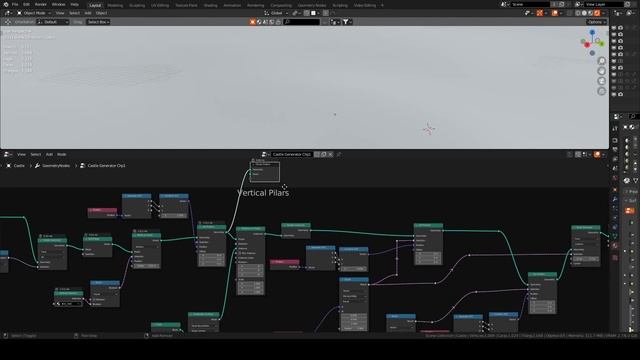This screenshot has height=360, width=640.
Task: Click the zoom viewport magnifier icon
Action: [x=602, y=61]
